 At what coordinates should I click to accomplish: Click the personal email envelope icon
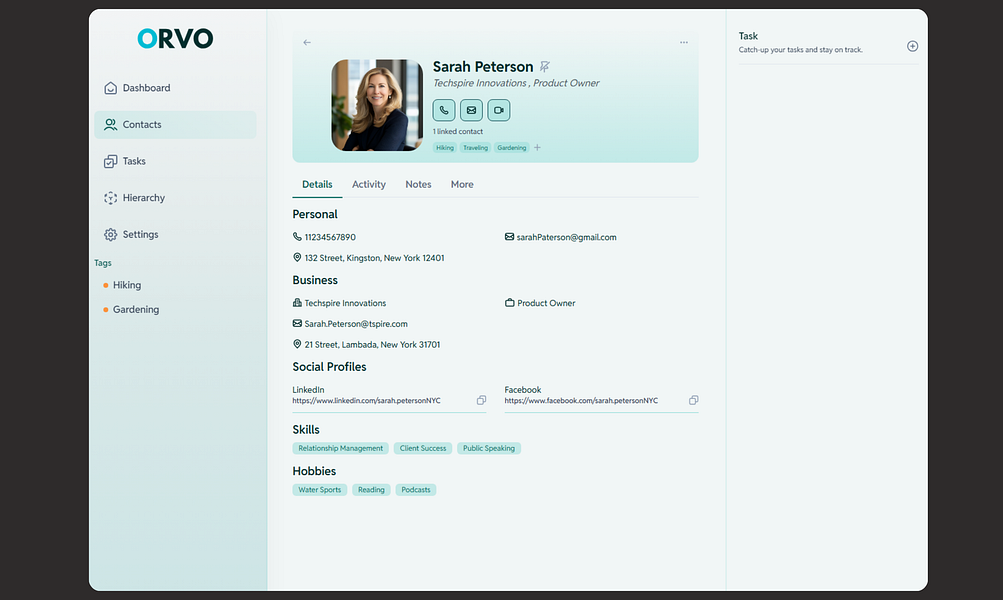[x=509, y=237]
